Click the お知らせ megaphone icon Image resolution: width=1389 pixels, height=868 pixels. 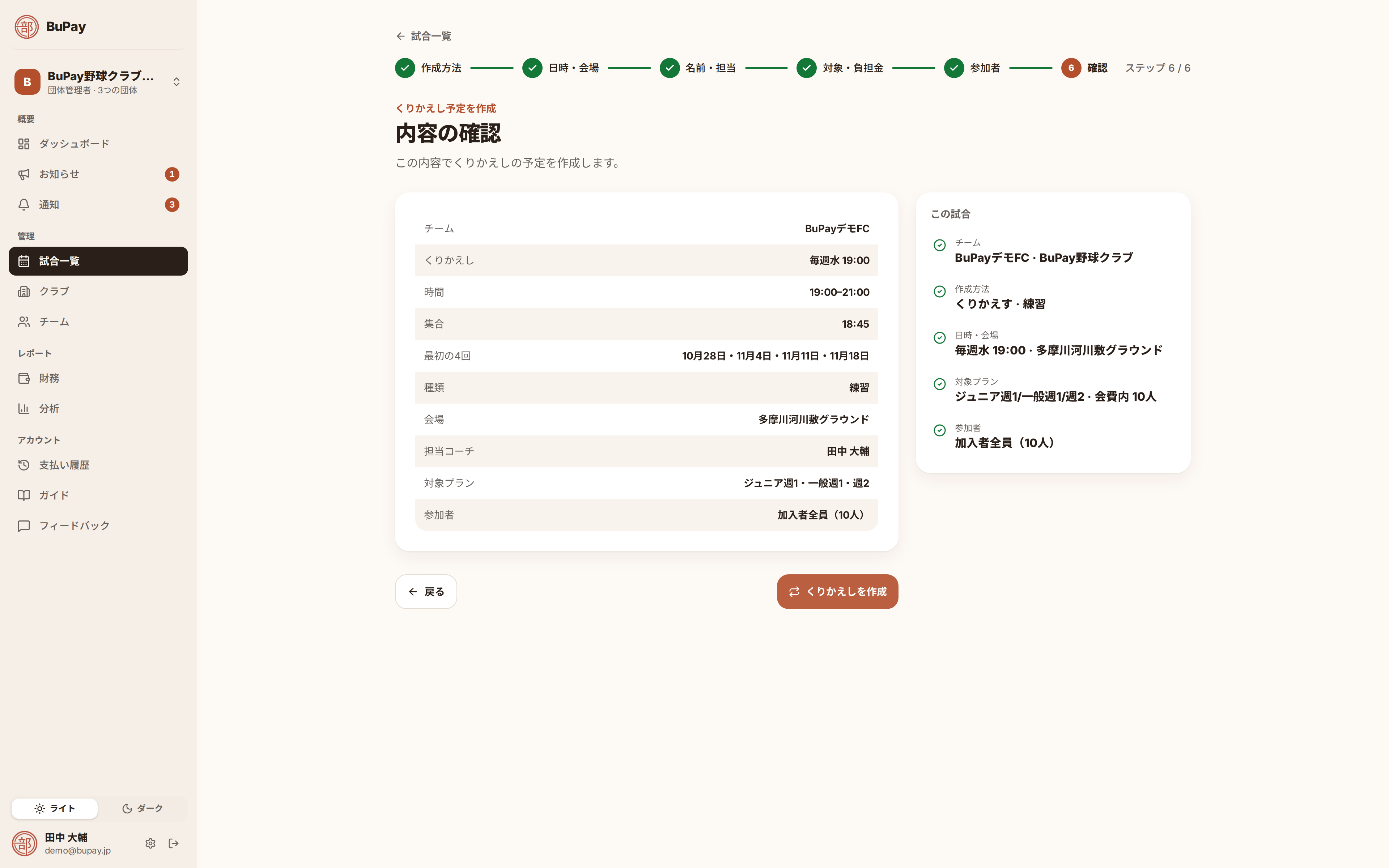[24, 174]
